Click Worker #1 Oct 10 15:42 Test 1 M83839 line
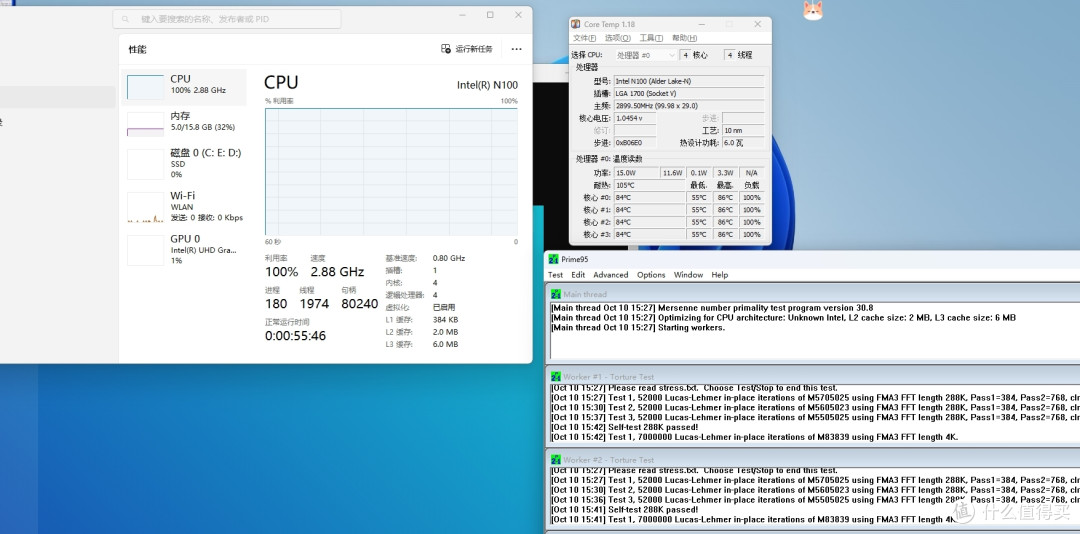1080x534 pixels. [754, 437]
